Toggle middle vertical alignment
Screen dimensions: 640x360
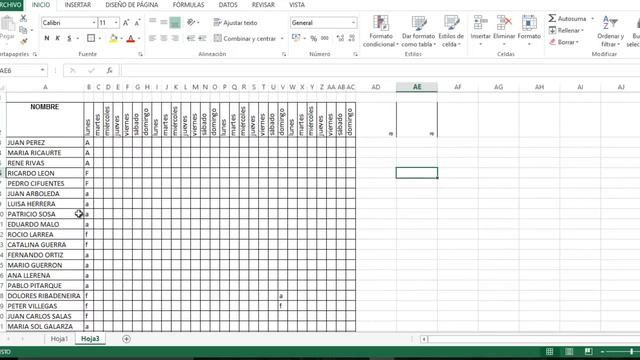tap(164, 22)
